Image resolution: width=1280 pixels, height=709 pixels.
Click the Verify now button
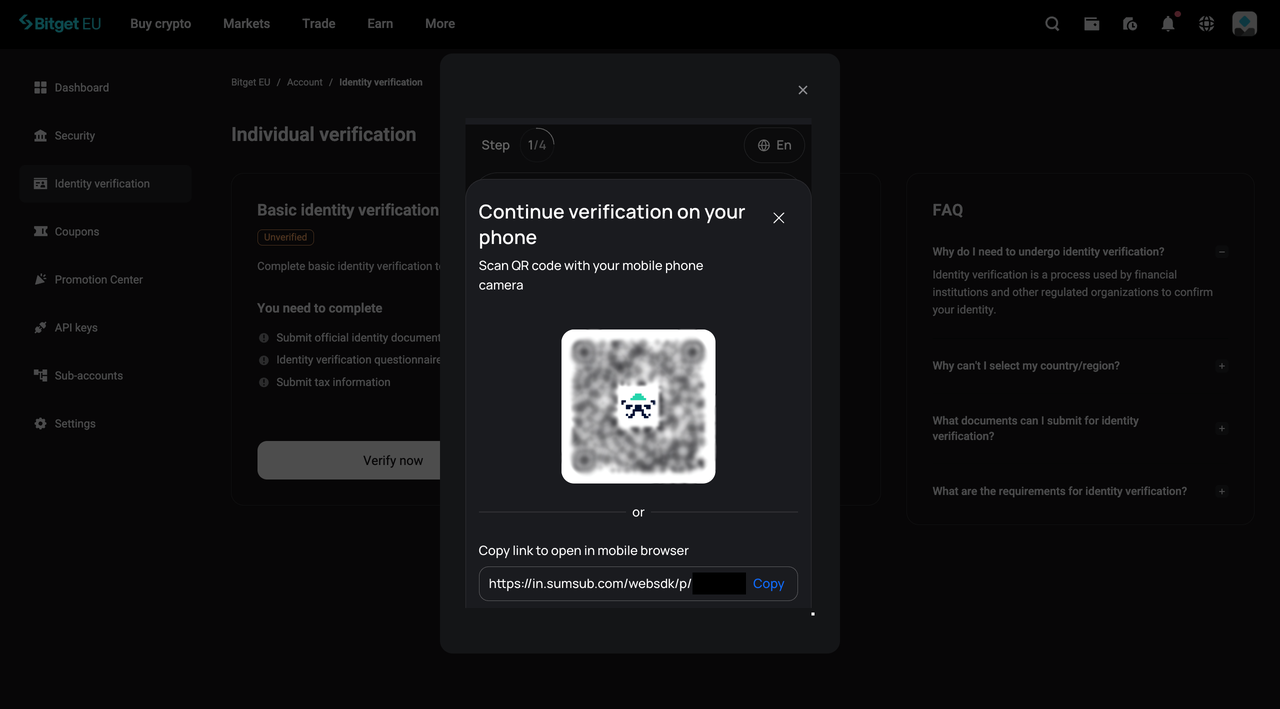349,460
